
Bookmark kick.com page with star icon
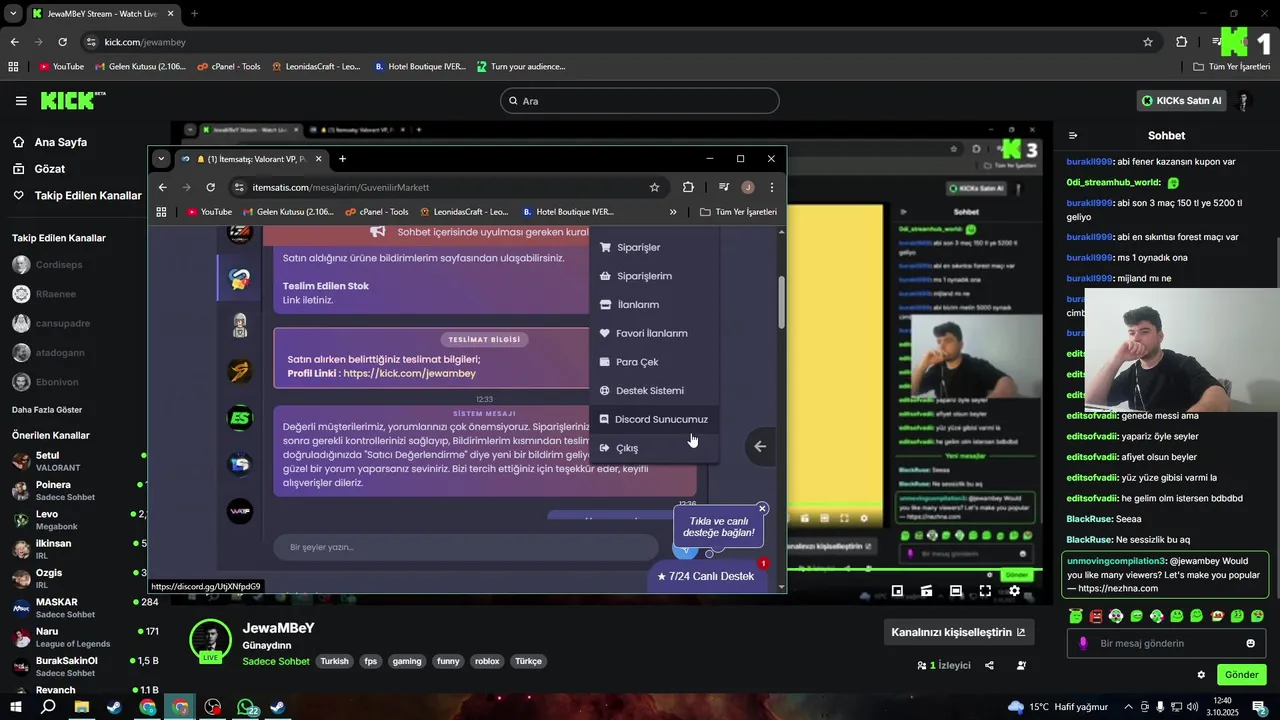point(1148,42)
